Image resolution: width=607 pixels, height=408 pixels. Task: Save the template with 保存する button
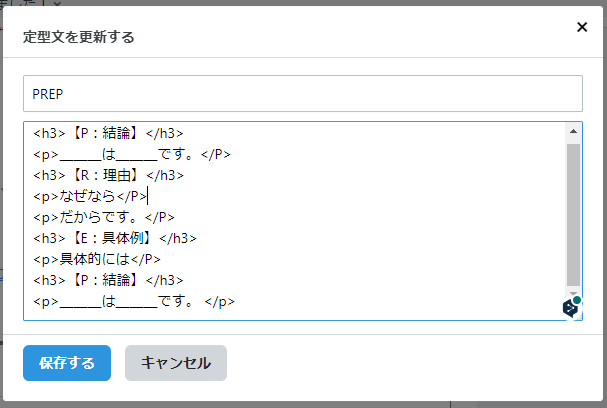(x=67, y=363)
